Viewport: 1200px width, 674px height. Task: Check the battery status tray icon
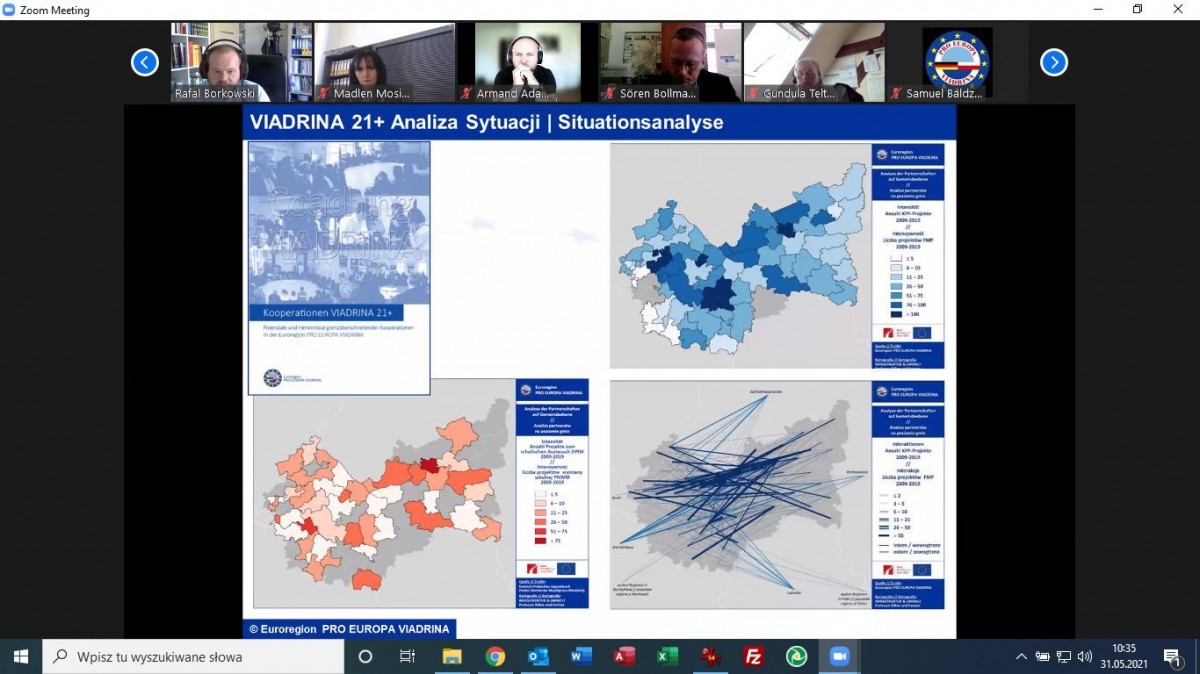pos(1042,657)
